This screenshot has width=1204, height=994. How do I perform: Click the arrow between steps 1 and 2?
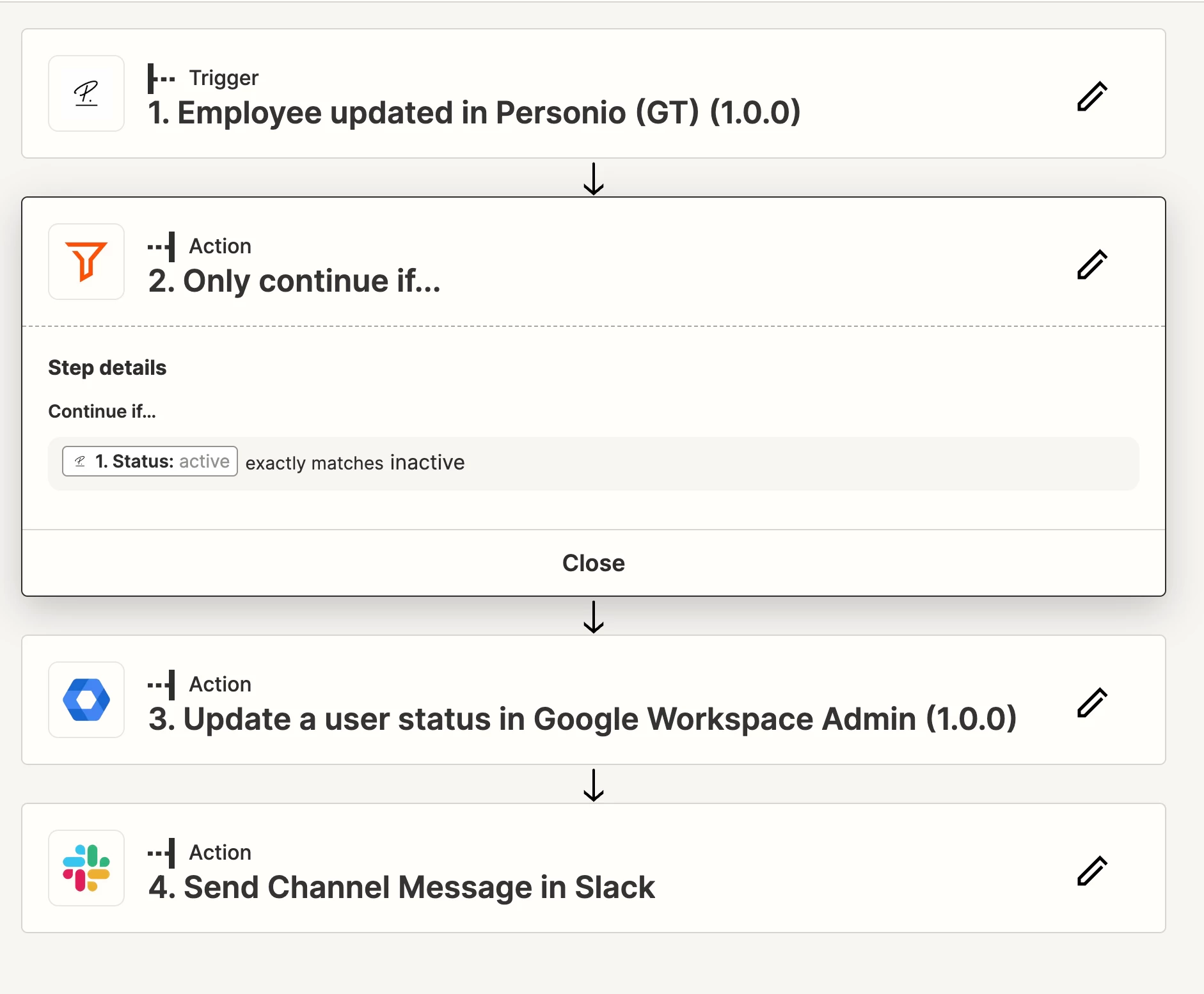pyautogui.click(x=594, y=178)
